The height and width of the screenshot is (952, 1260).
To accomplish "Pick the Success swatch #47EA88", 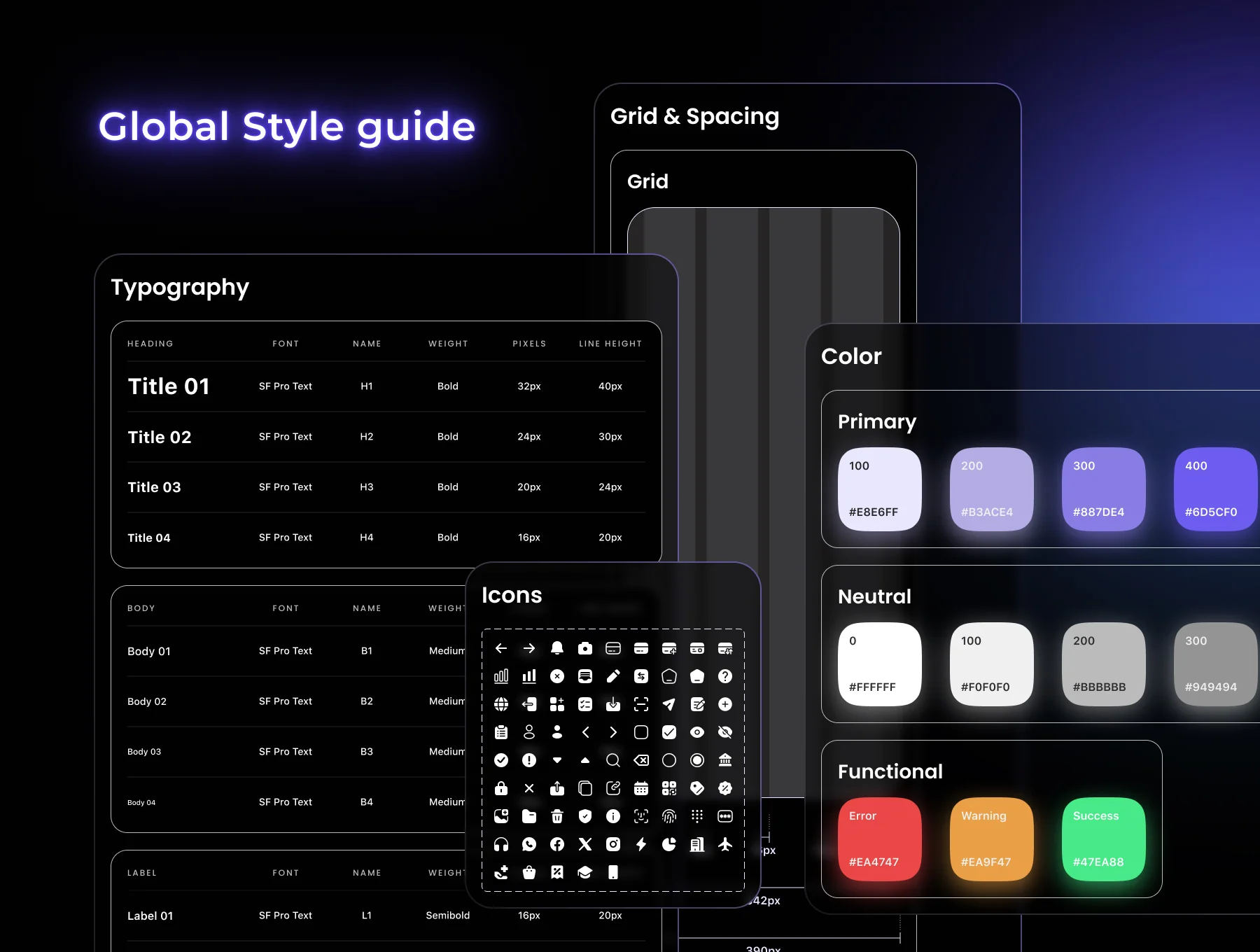I will tap(1104, 839).
